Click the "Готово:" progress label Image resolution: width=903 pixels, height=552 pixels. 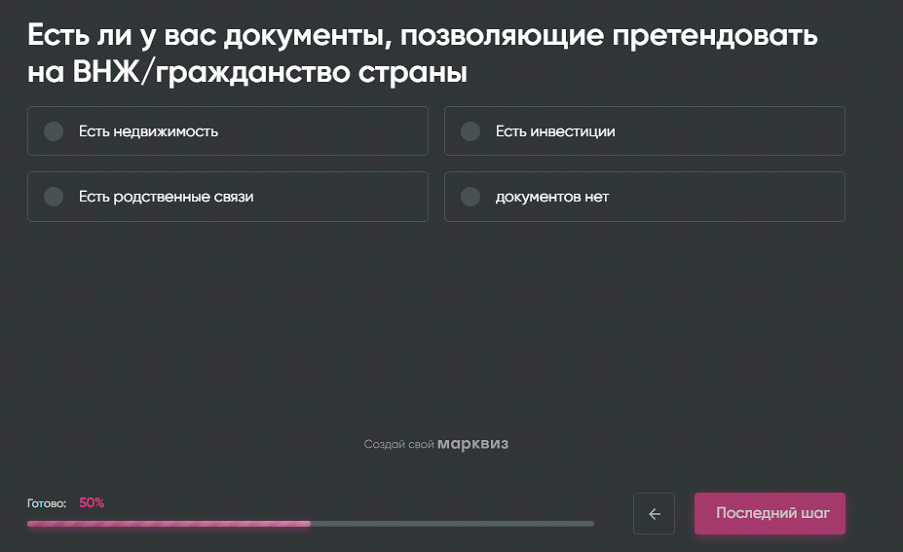click(47, 504)
